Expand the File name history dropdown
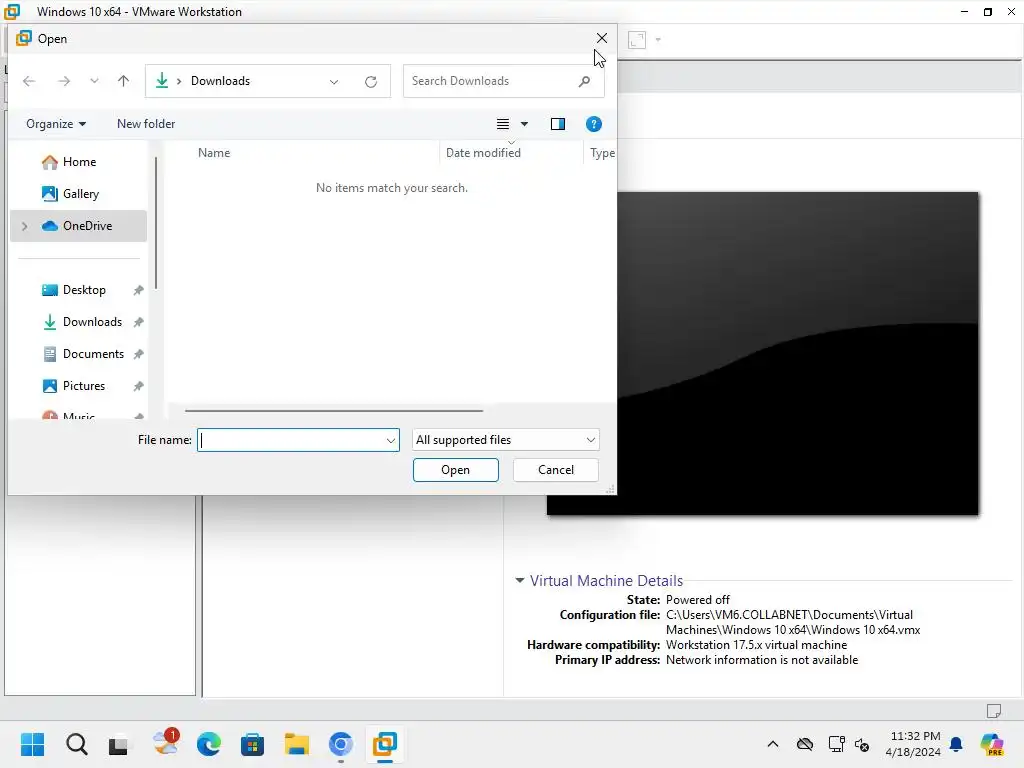The image size is (1024, 768). click(x=391, y=440)
